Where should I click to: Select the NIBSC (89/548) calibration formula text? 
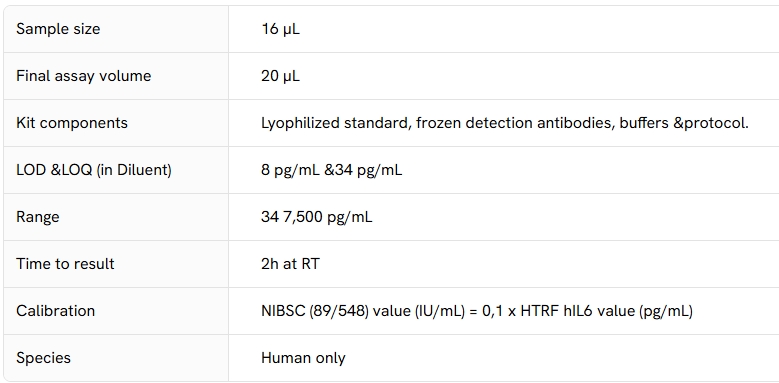[477, 311]
